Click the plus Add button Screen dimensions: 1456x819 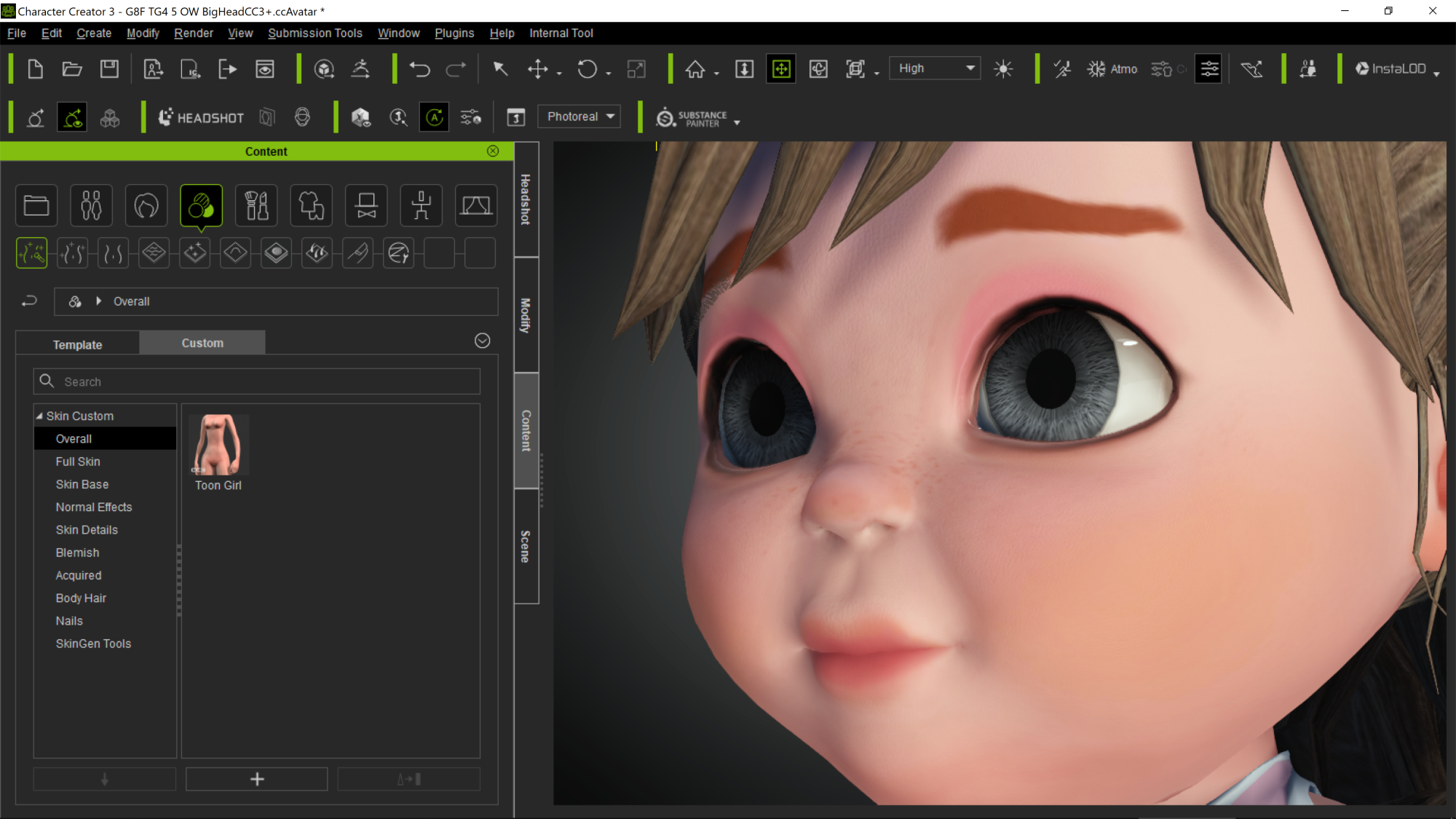tap(257, 779)
